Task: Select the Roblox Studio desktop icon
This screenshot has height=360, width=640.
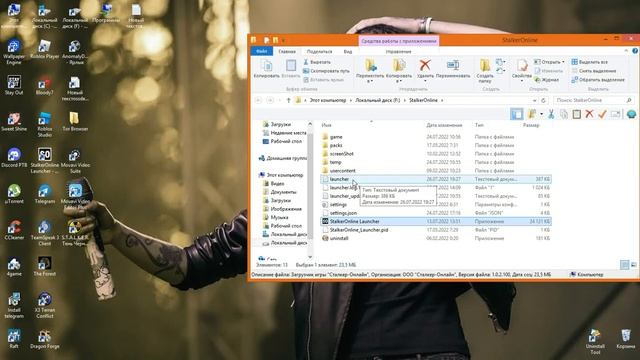Action: click(x=44, y=124)
